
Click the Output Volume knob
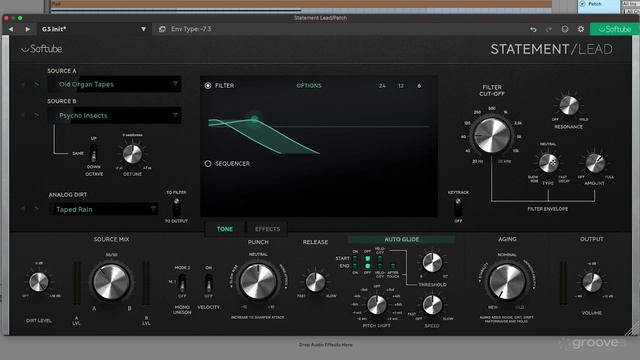point(592,282)
